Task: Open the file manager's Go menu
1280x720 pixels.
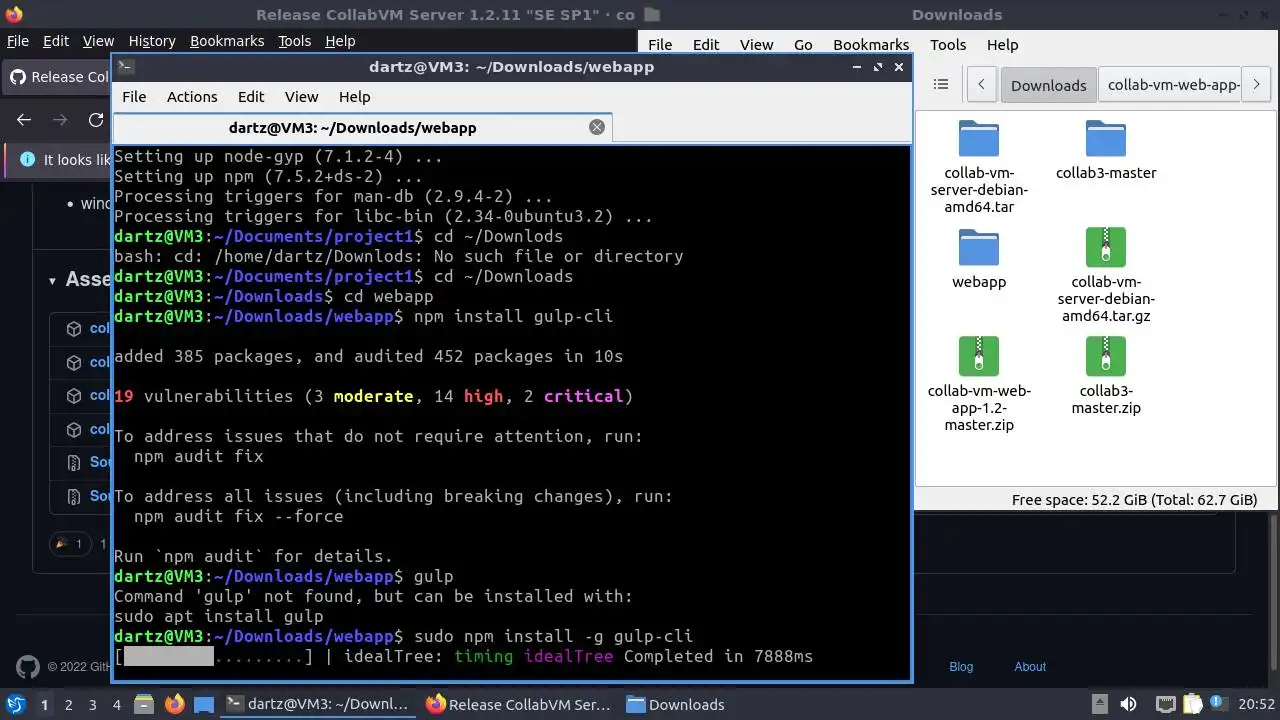Action: coord(803,45)
